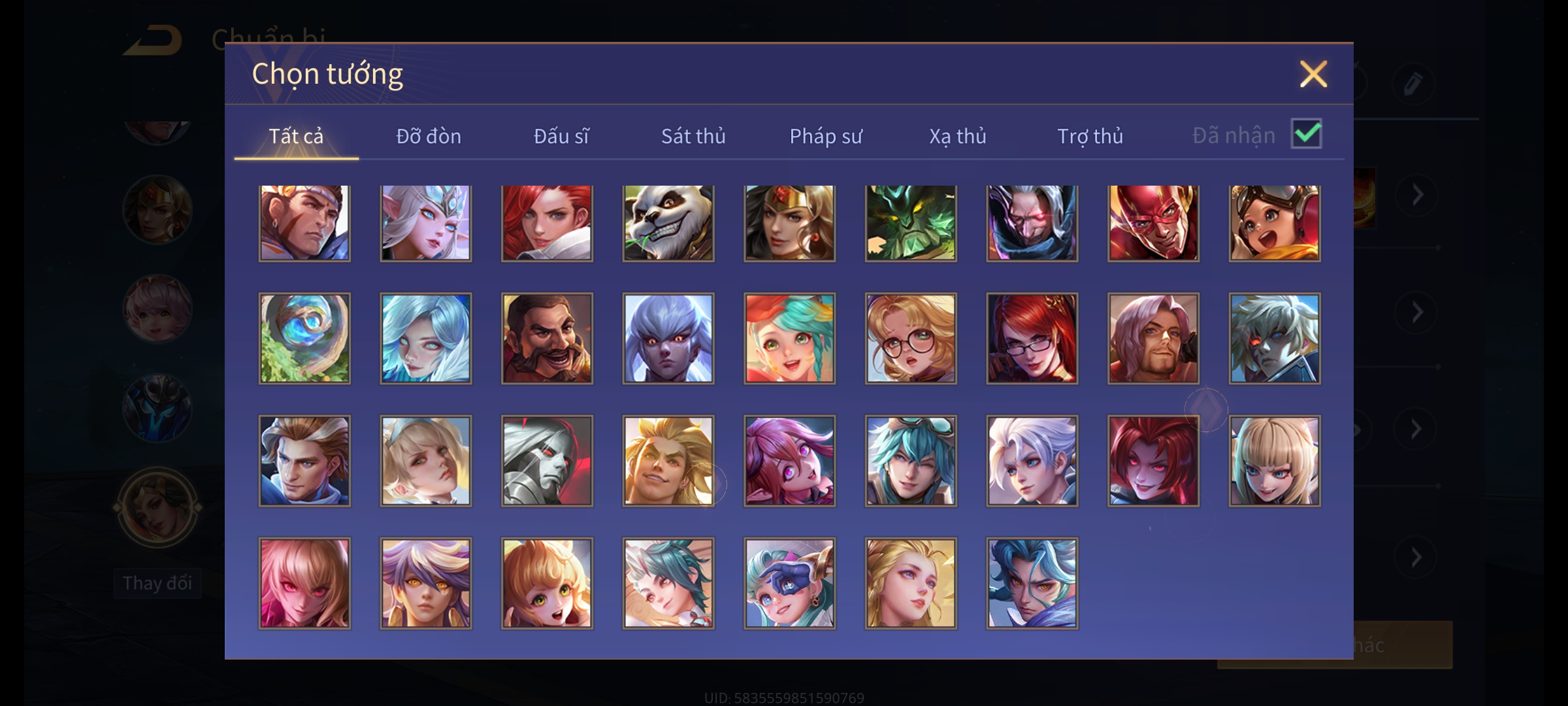Screen dimensions: 1568x706
Task: Untick the Đã nhận checkbox
Action: 1306,134
